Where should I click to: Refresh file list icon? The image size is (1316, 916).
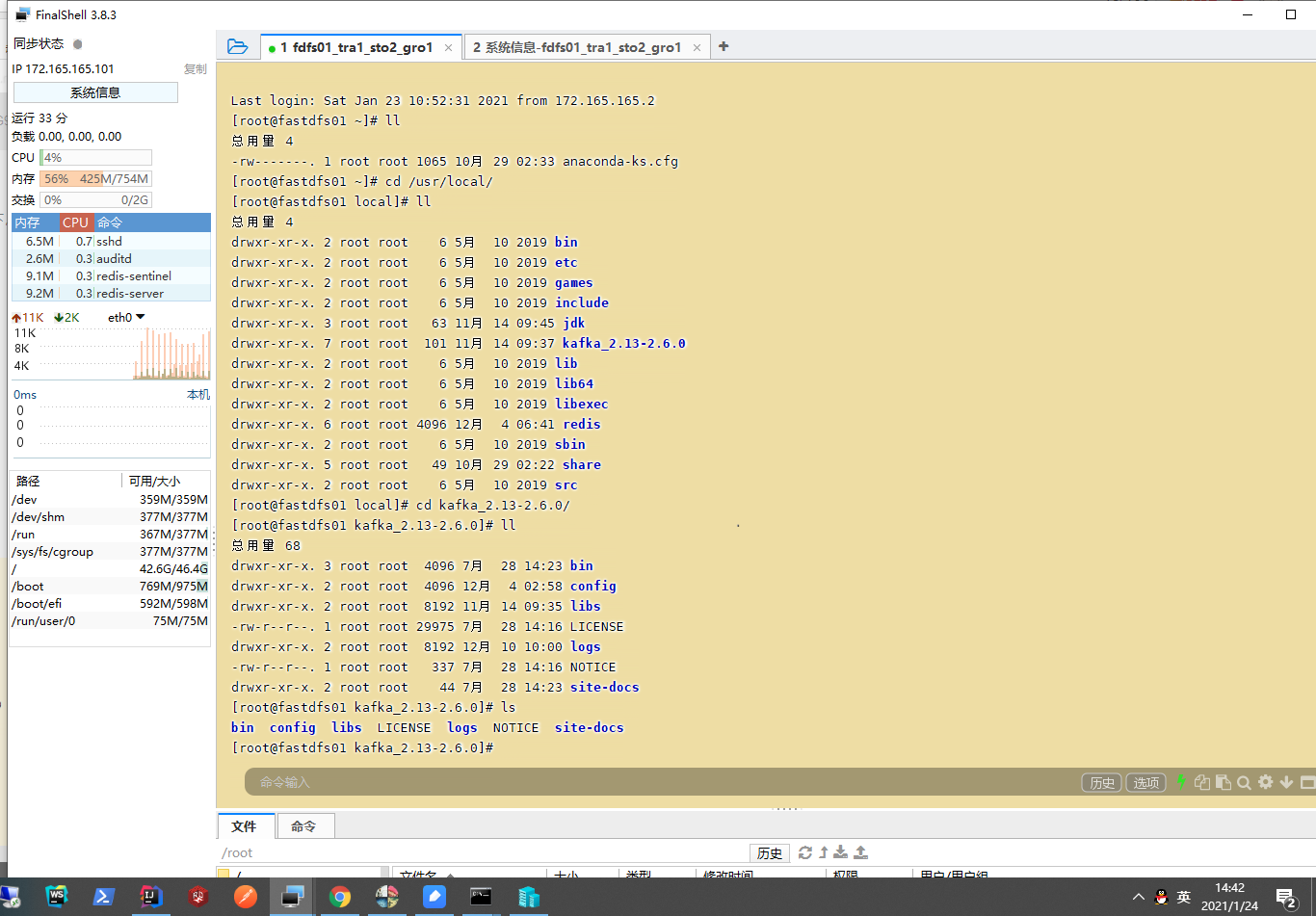click(x=805, y=852)
